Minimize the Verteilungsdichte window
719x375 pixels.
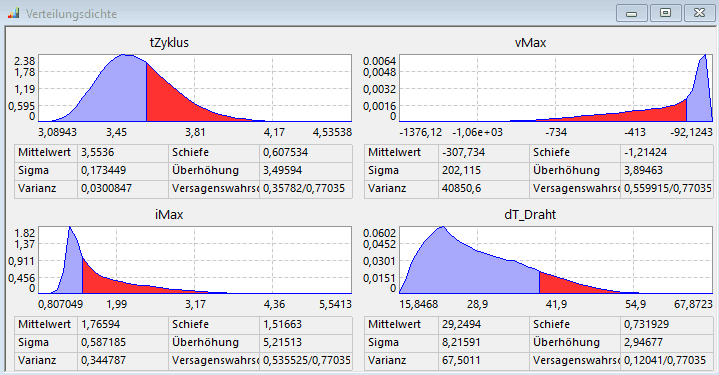pyautogui.click(x=631, y=13)
